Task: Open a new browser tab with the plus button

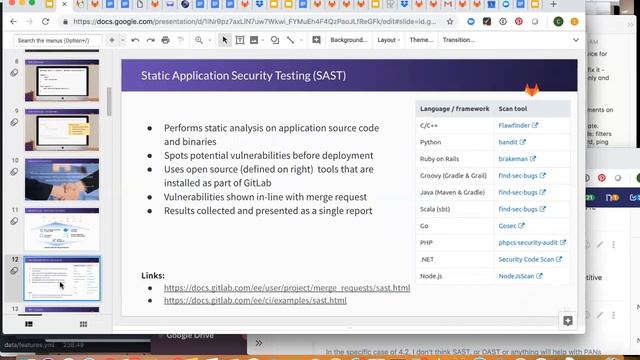Action: [x=553, y=4]
